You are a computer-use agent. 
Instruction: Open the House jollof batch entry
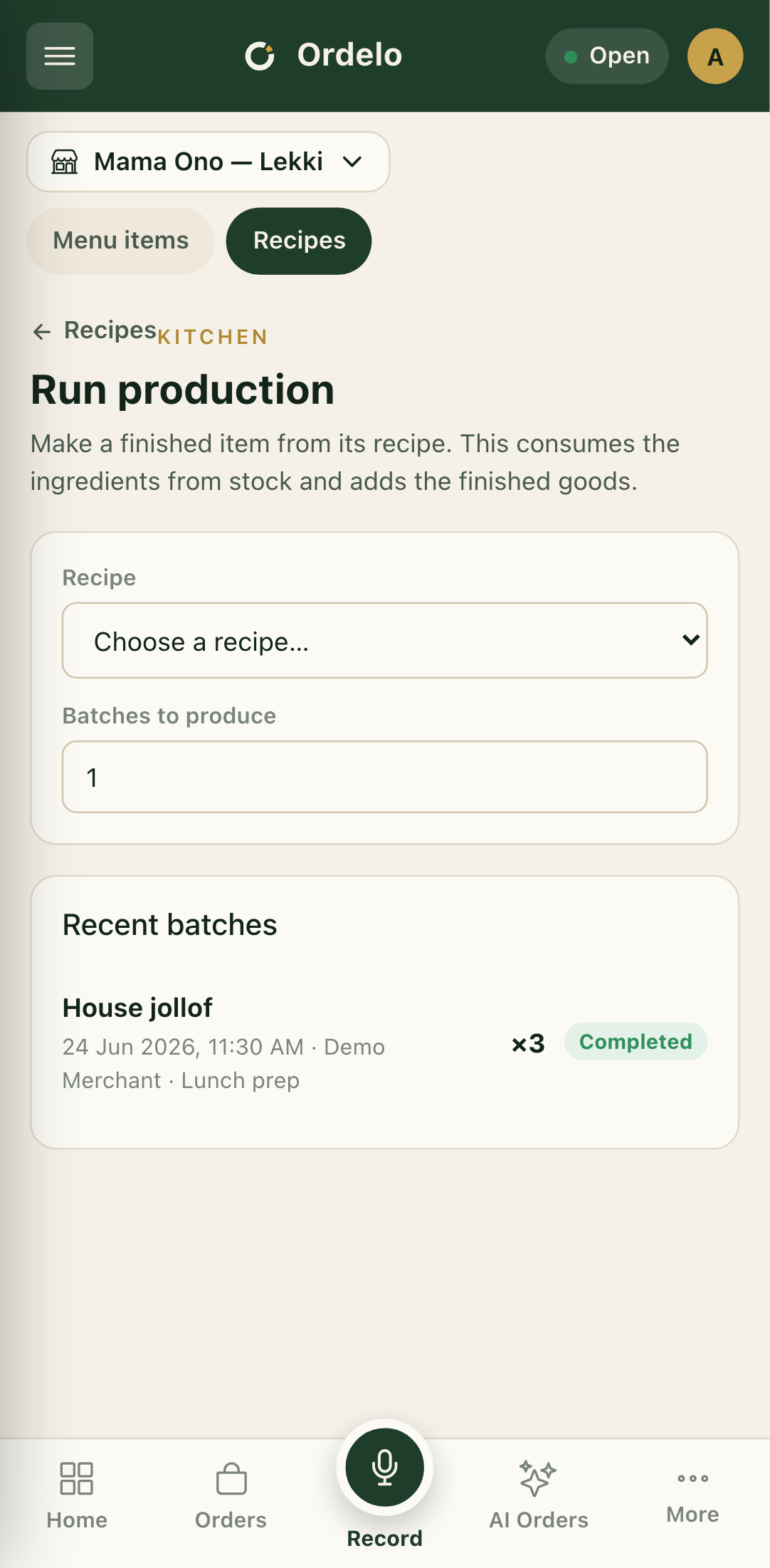[x=385, y=1044]
